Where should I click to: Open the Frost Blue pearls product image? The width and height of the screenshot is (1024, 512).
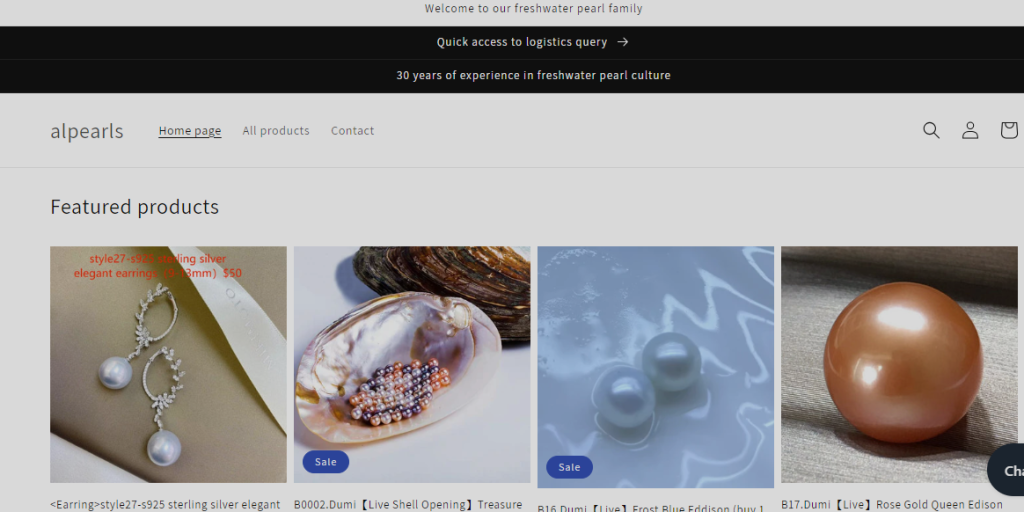tap(656, 367)
